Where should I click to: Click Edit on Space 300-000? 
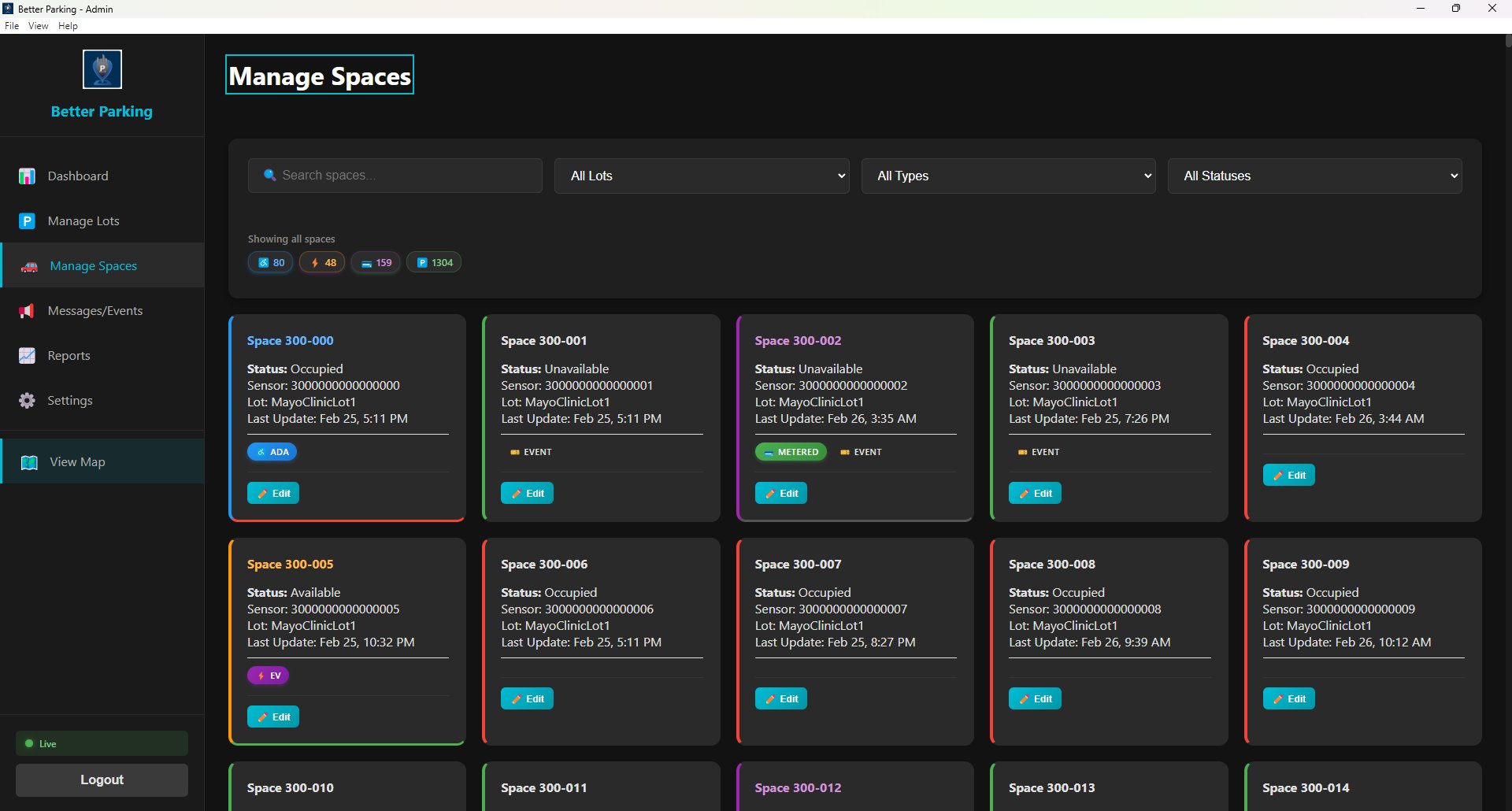(272, 492)
